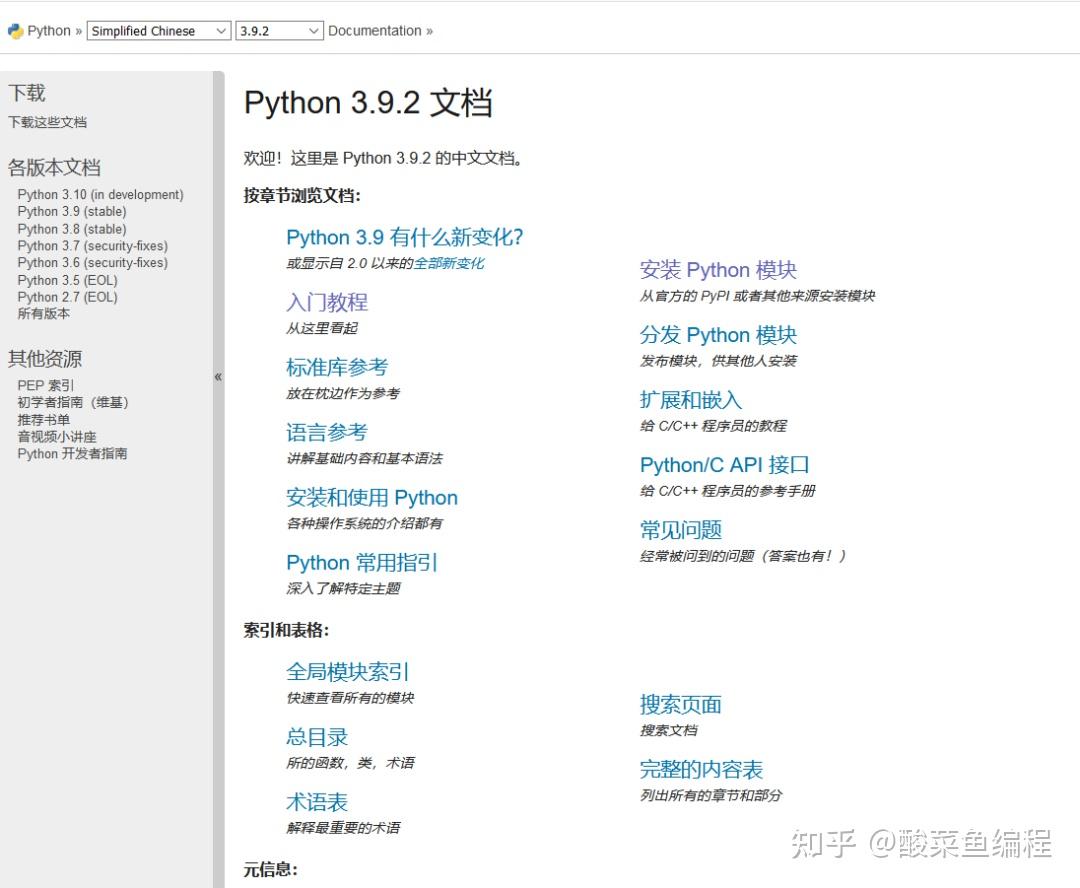Click the Python breadcrumb link
The image size is (1080, 888).
click(49, 31)
